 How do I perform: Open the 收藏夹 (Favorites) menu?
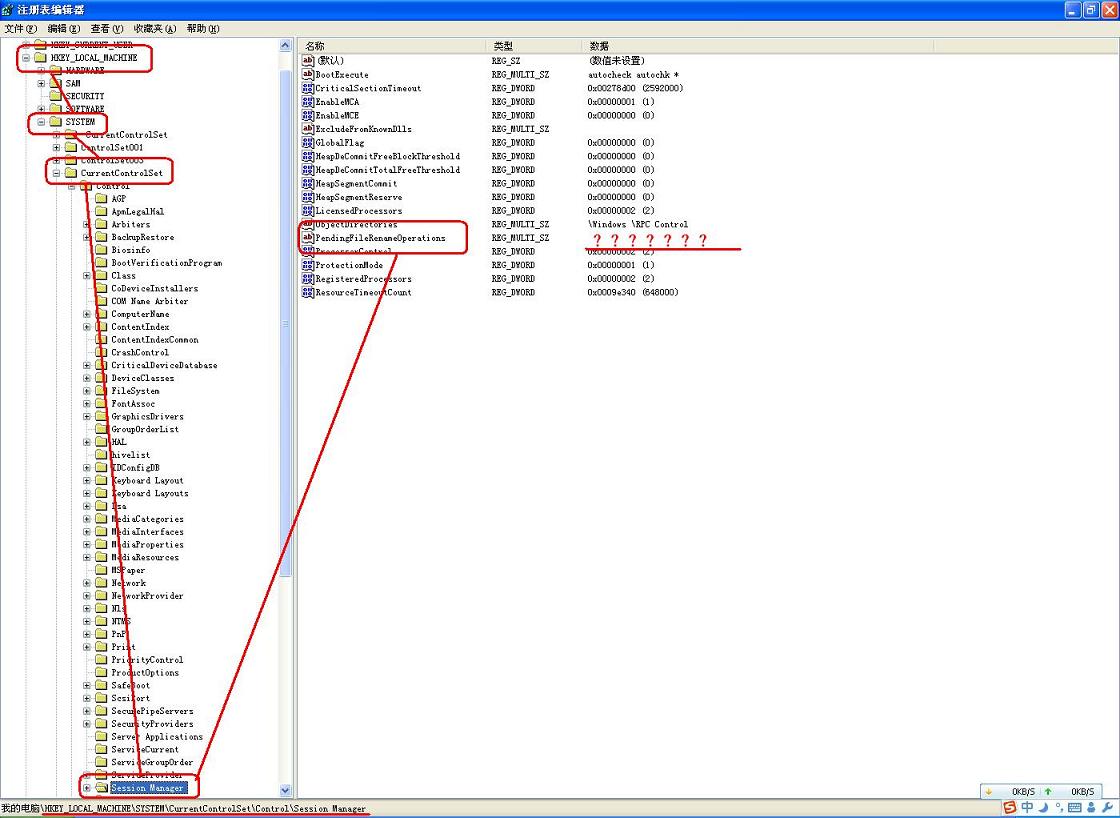[154, 29]
